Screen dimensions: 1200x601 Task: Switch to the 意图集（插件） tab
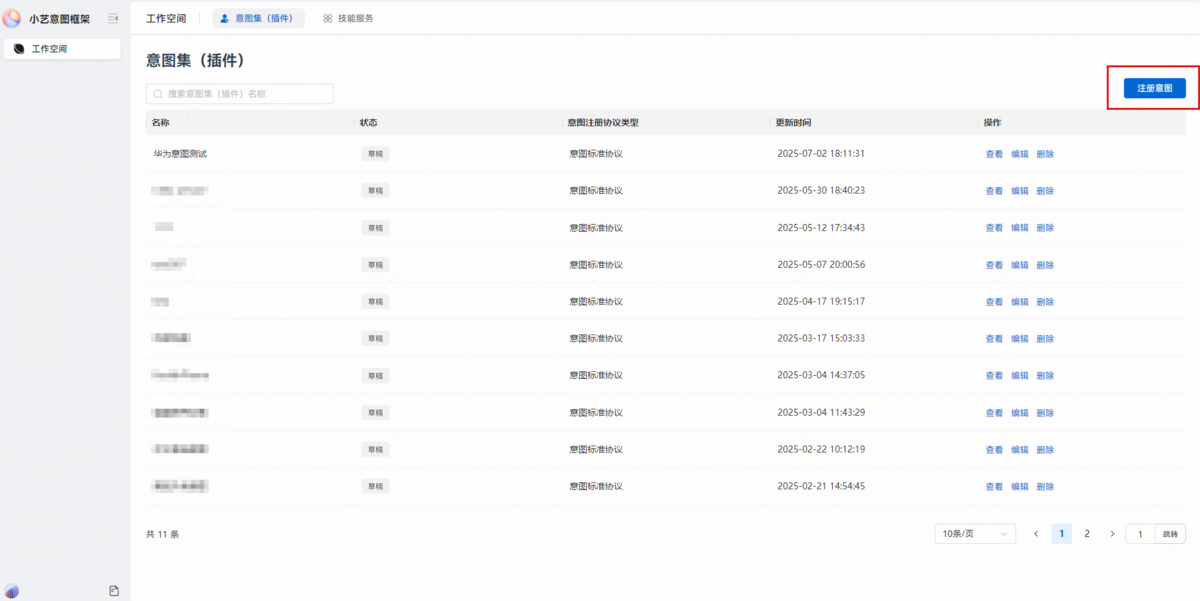(x=259, y=18)
